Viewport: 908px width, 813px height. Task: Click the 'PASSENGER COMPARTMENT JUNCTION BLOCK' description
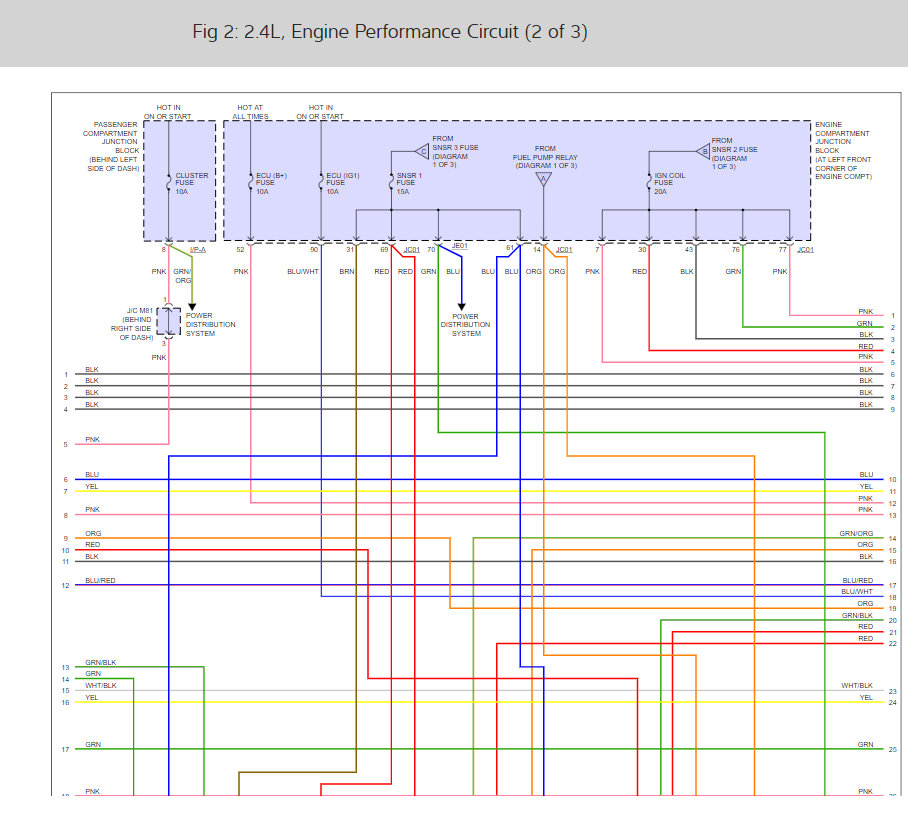click(111, 147)
